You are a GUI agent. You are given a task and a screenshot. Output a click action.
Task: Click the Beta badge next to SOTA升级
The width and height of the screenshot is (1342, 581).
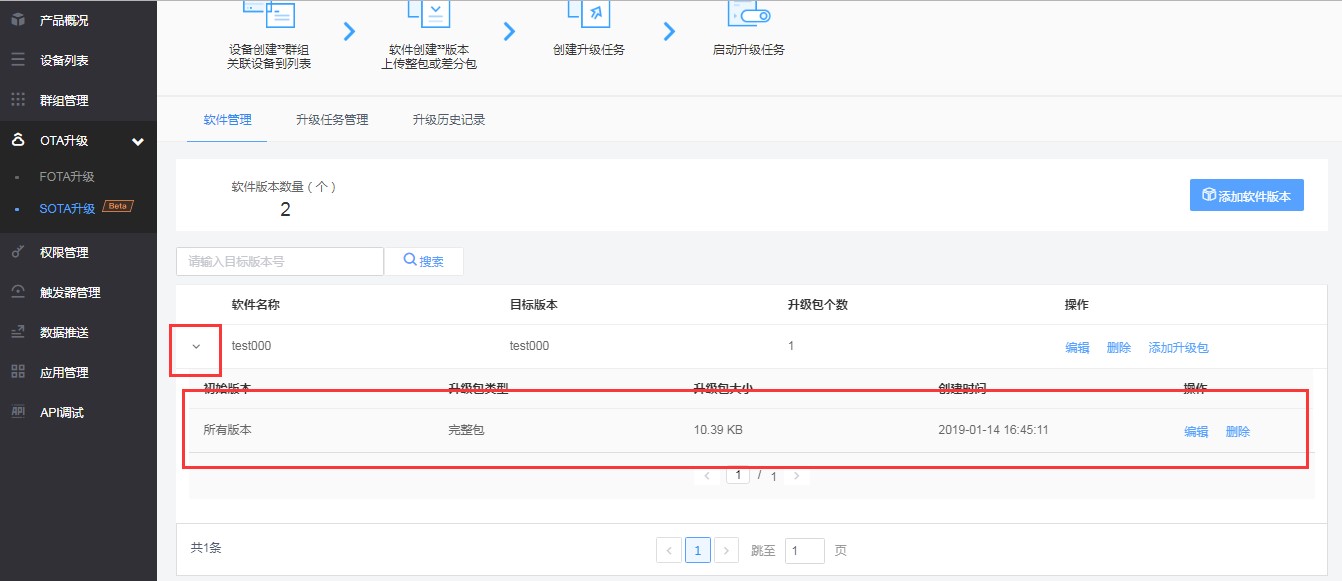[x=117, y=207]
